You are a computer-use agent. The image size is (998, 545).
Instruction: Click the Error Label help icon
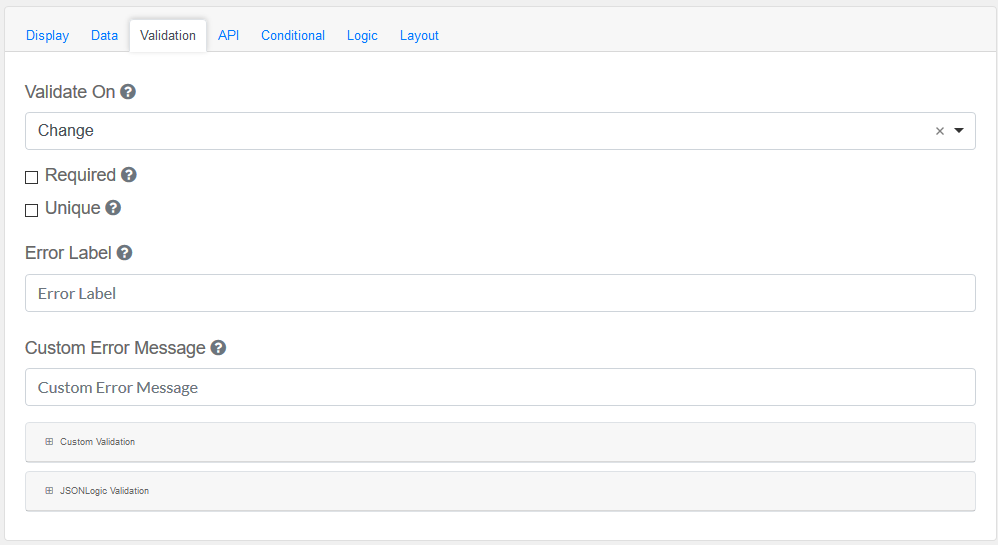[x=124, y=253]
